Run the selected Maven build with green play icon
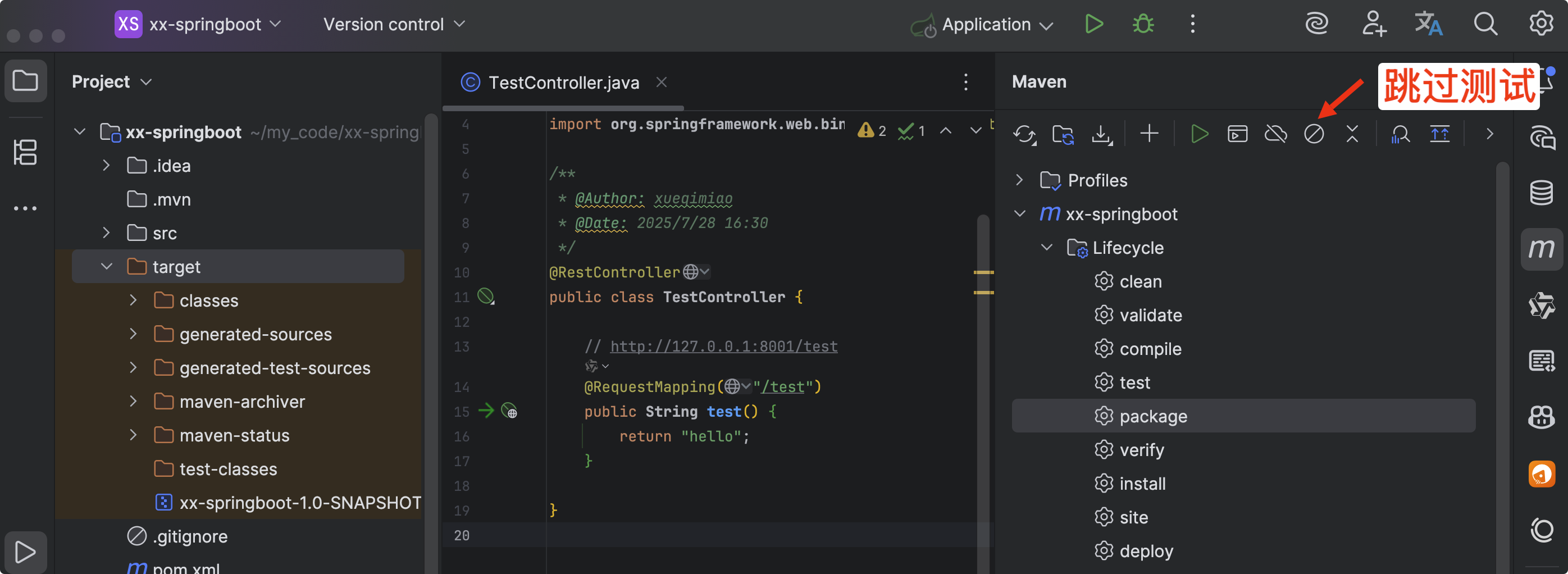 tap(1198, 134)
